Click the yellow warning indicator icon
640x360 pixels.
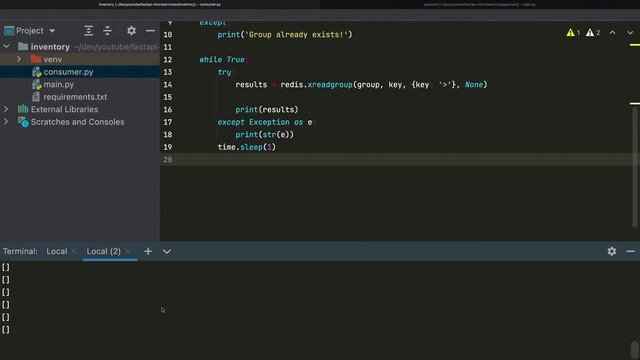coord(570,33)
